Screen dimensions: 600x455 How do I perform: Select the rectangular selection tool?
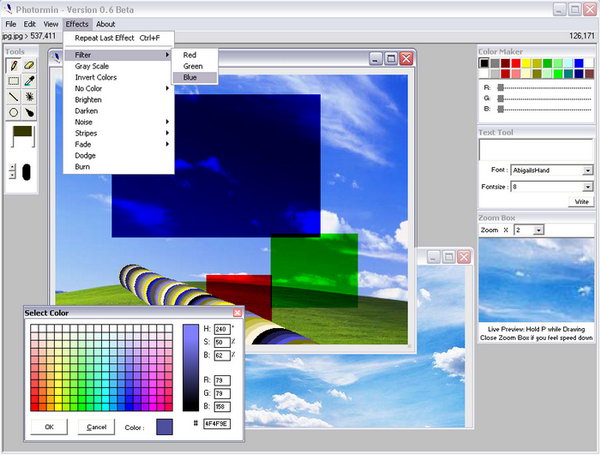[x=13, y=81]
